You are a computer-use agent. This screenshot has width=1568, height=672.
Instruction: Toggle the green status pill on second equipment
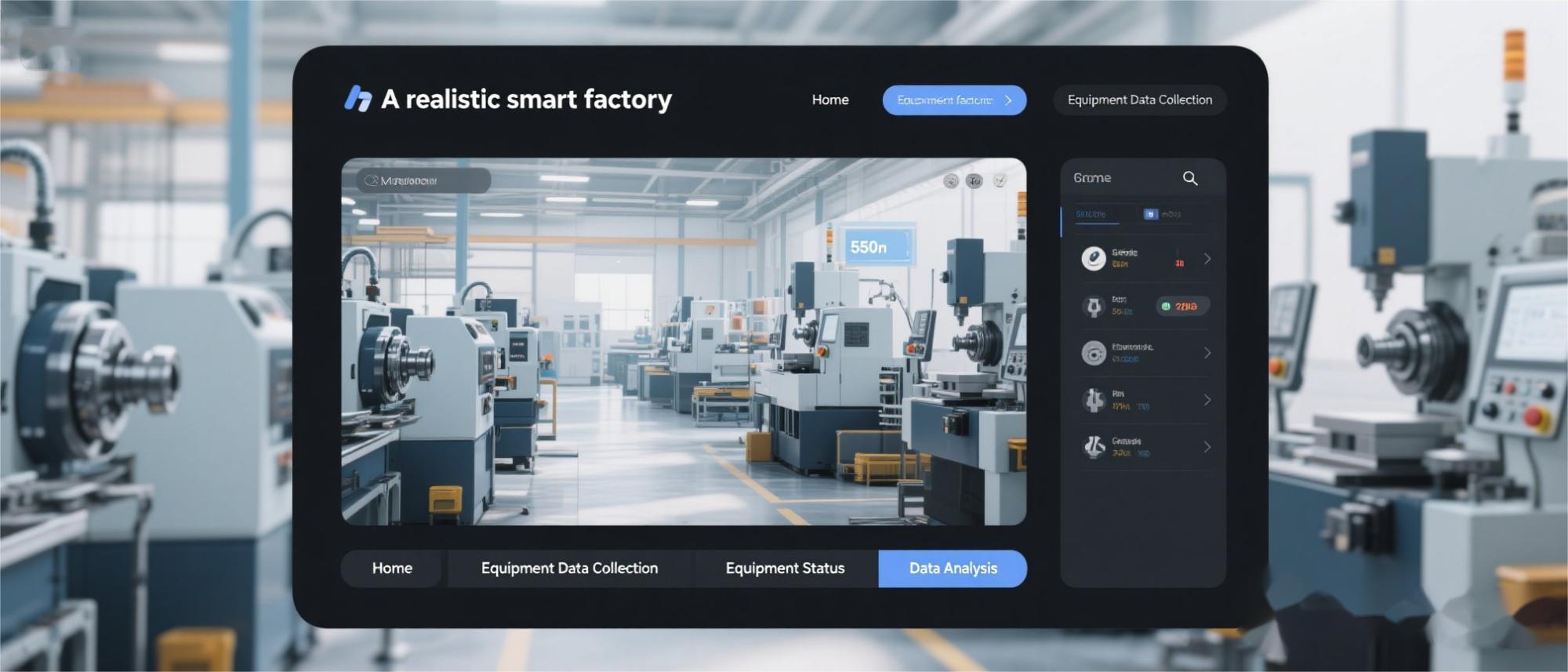click(x=1182, y=306)
